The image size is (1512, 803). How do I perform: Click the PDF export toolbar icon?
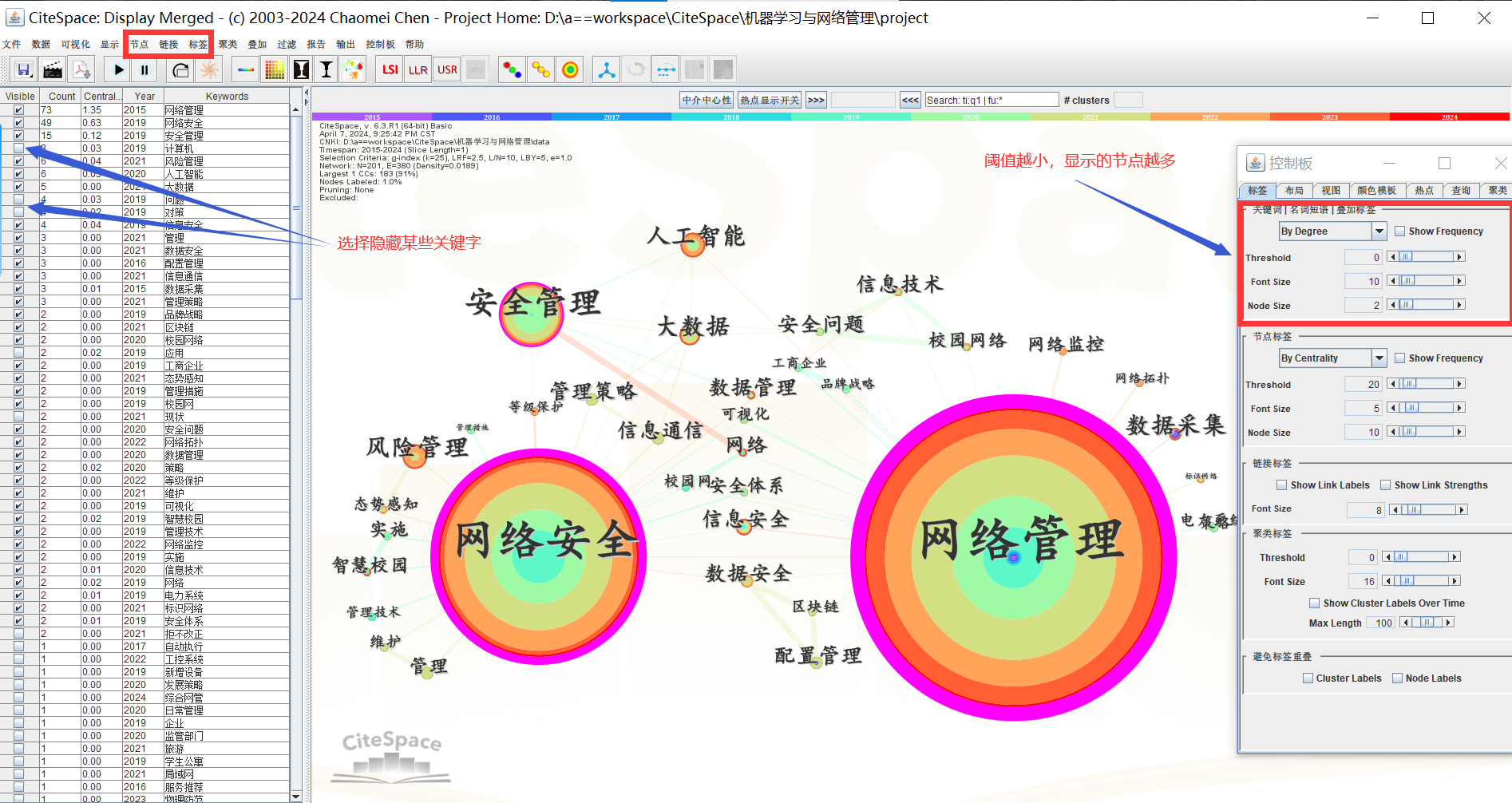point(81,70)
